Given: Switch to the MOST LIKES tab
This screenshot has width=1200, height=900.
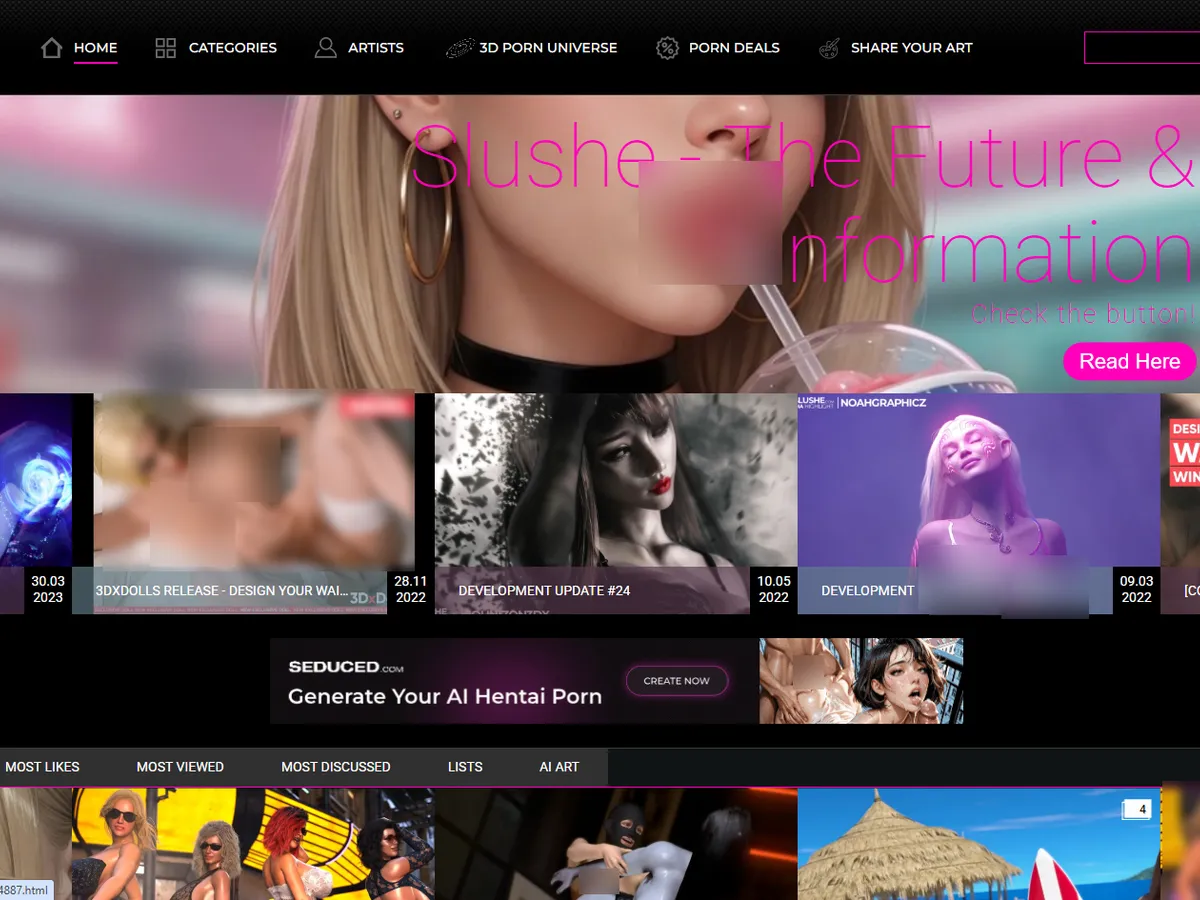Looking at the screenshot, I should [42, 767].
